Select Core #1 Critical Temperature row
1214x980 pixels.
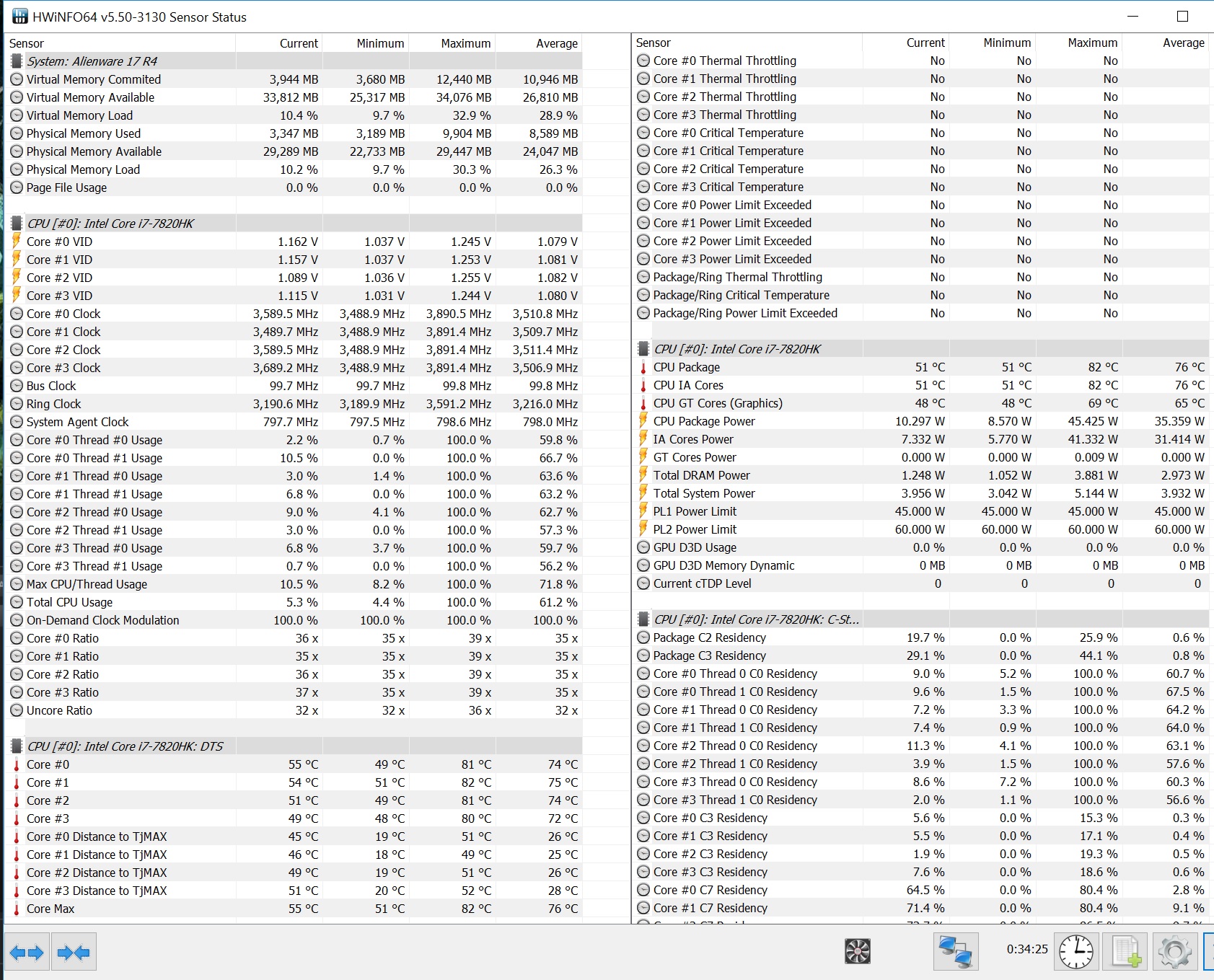[x=920, y=151]
